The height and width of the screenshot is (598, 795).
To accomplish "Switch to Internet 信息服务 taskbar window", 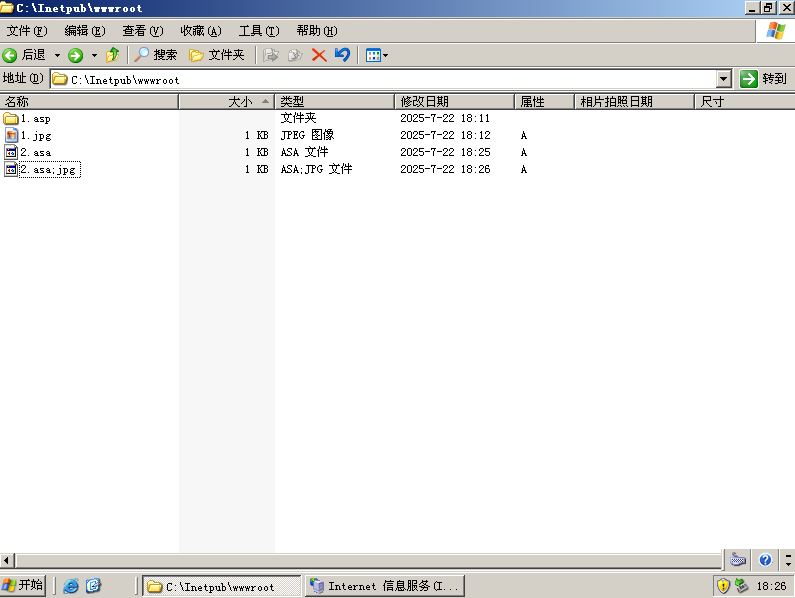I will (385, 586).
